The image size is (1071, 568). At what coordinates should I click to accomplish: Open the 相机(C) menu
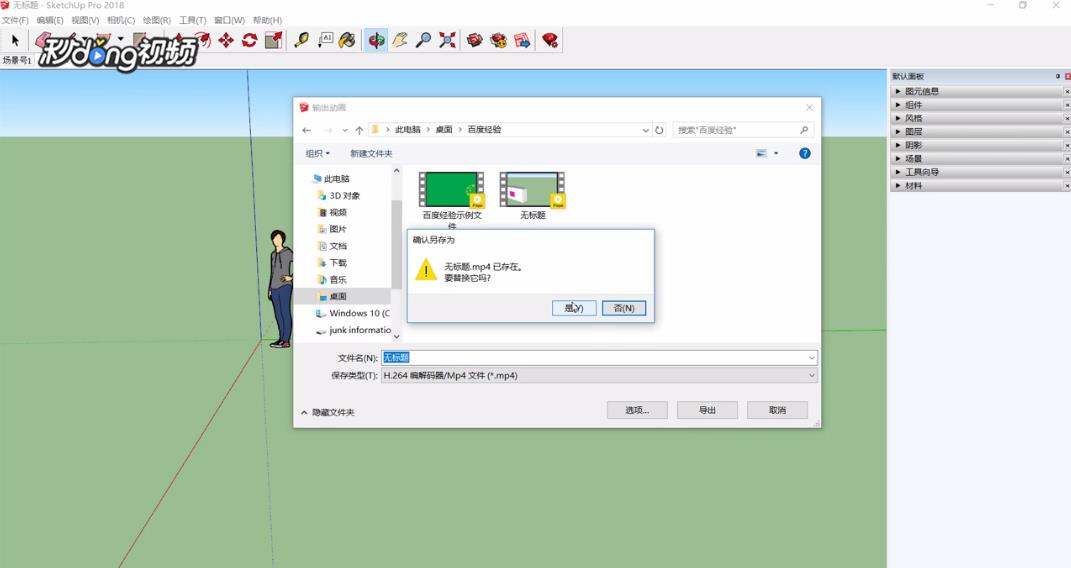pos(121,20)
